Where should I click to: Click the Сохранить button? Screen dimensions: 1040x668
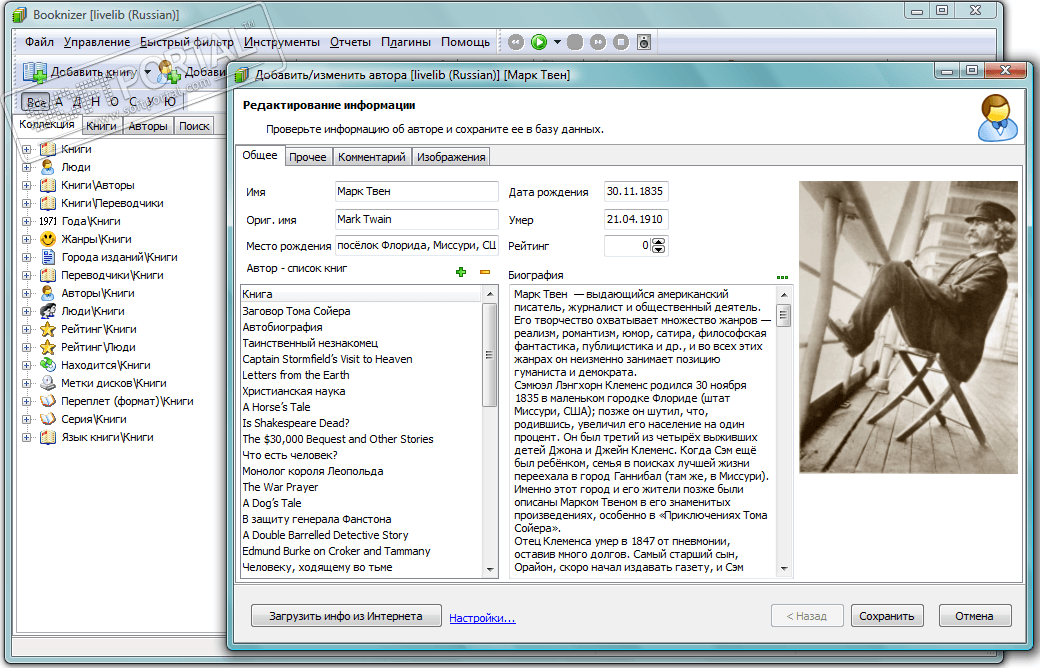tap(886, 616)
